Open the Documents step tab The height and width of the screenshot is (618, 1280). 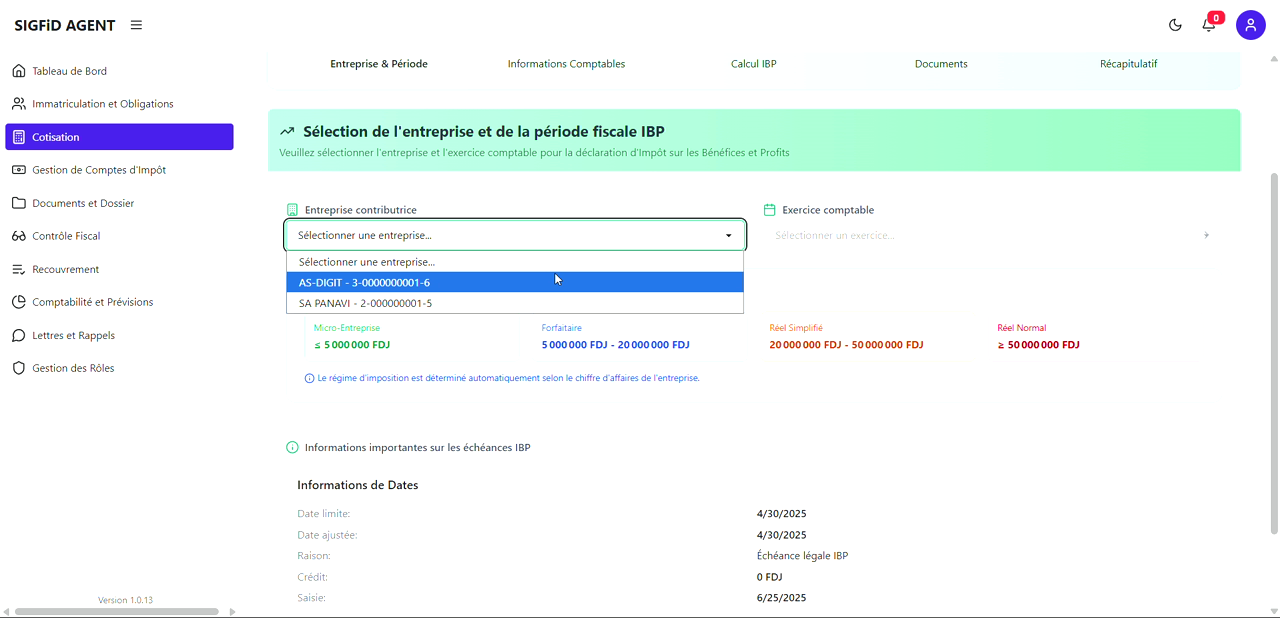coord(940,63)
